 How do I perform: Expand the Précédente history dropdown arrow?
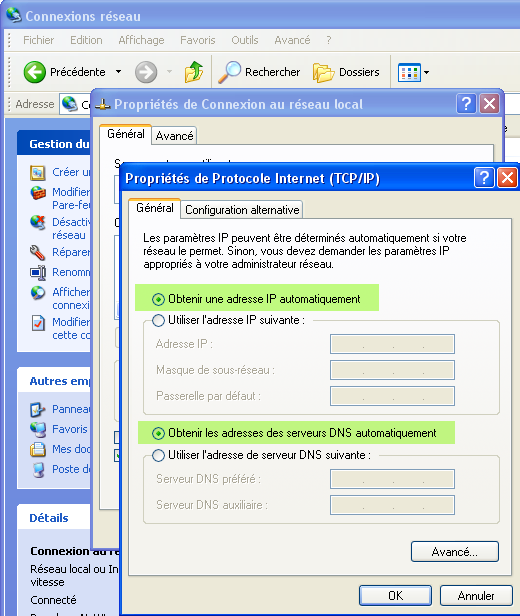(x=118, y=72)
